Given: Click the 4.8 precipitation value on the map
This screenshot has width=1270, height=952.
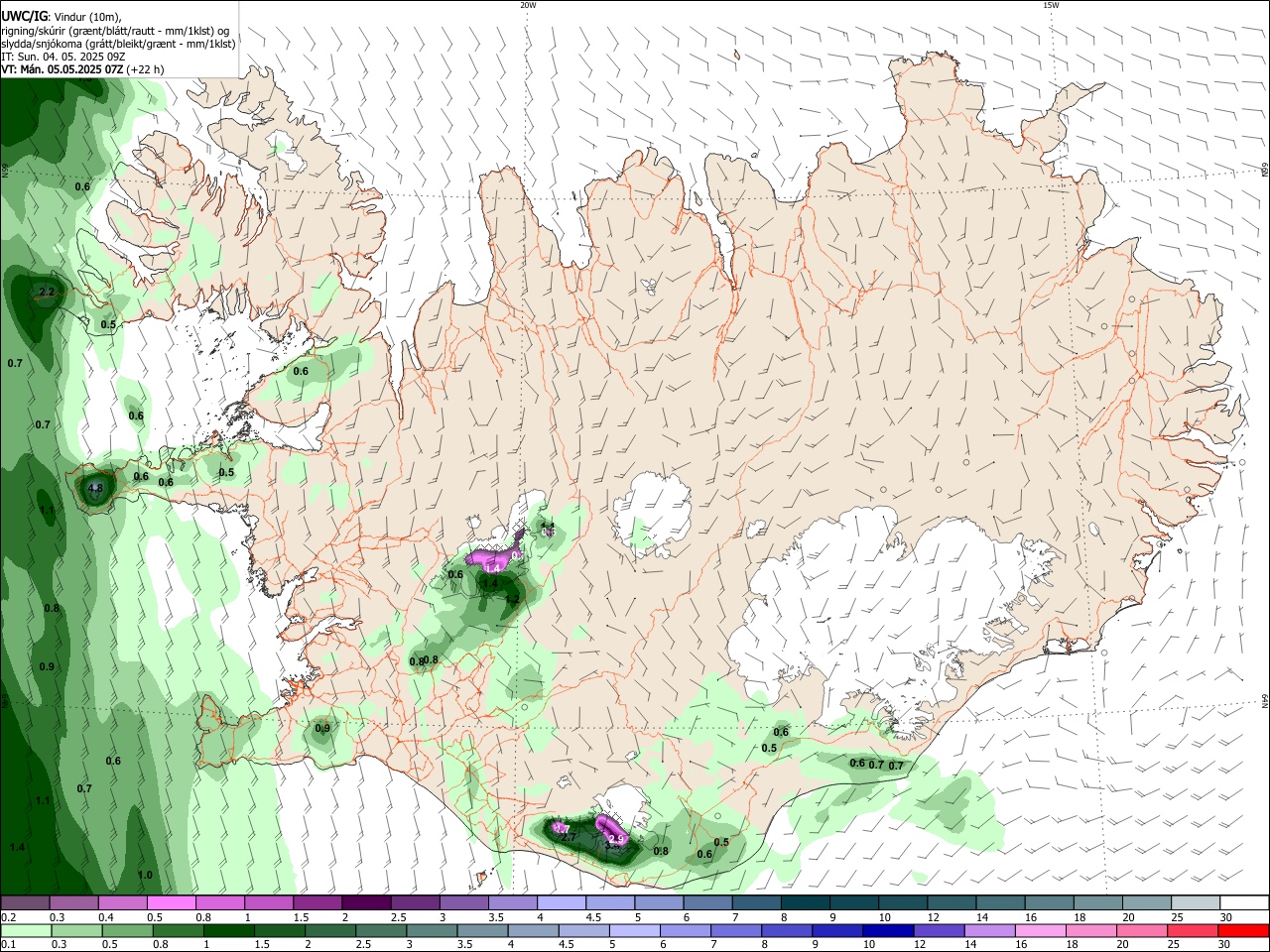Looking at the screenshot, I should point(95,489).
